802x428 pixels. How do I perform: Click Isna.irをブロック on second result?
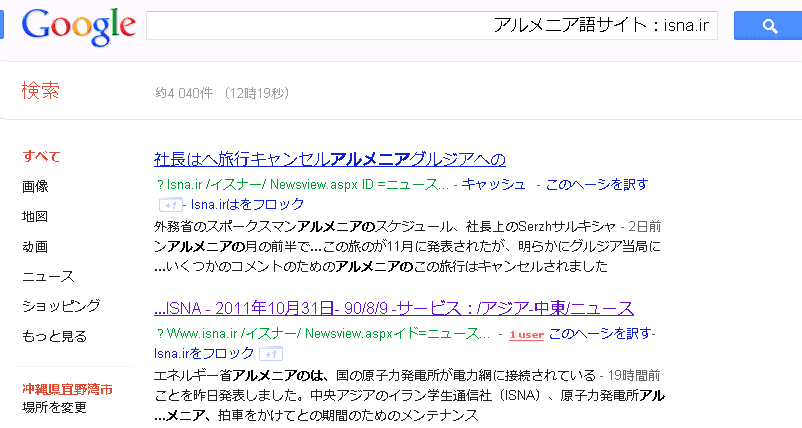(x=204, y=353)
